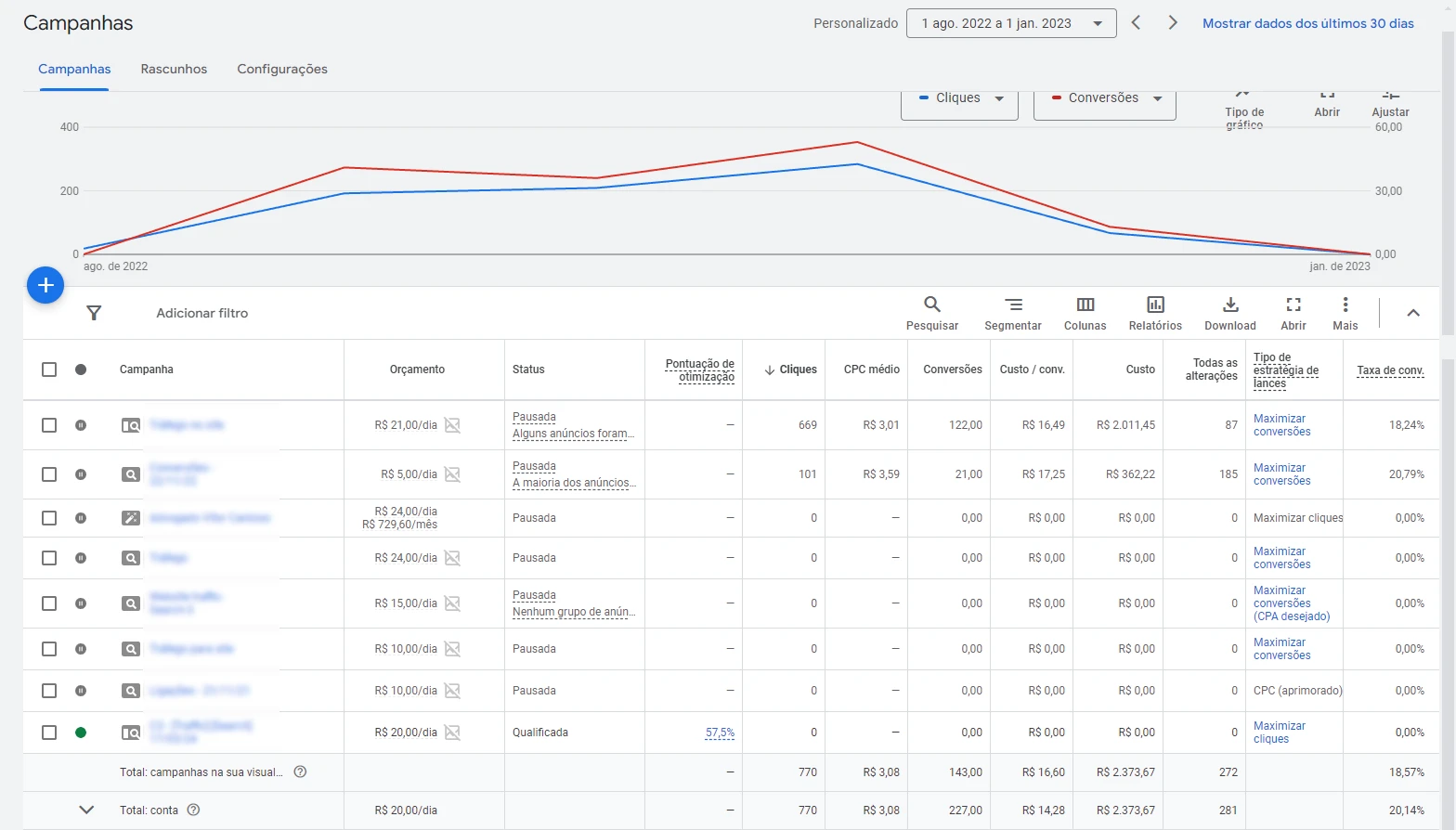Open Relatórios from the table toolbar

(1155, 305)
